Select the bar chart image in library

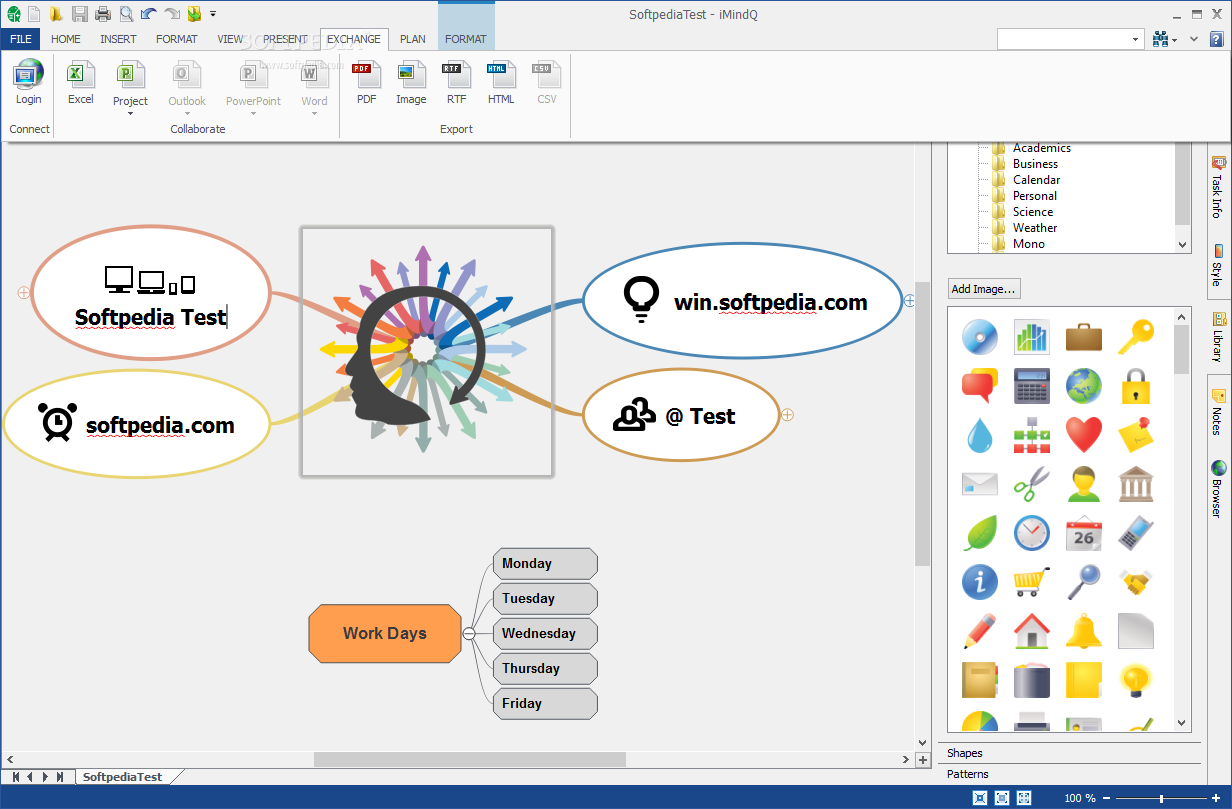[1031, 336]
